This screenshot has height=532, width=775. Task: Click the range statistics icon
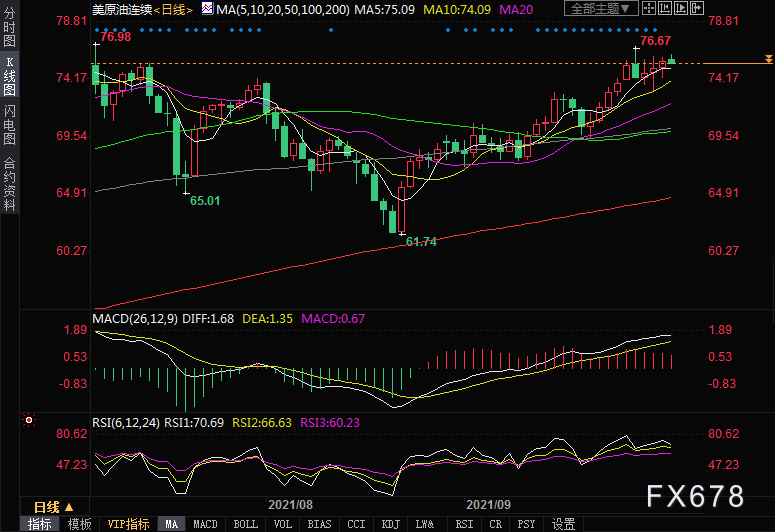click(x=665, y=8)
